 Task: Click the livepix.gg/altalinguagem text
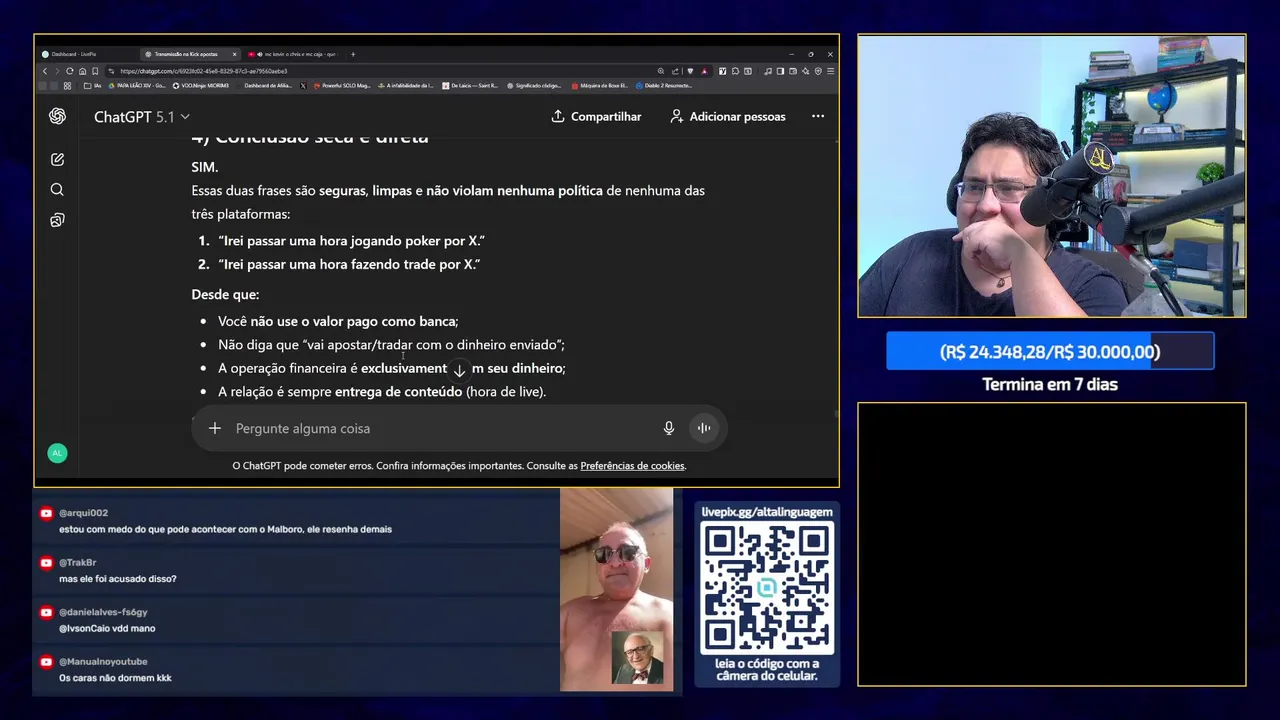coord(767,512)
